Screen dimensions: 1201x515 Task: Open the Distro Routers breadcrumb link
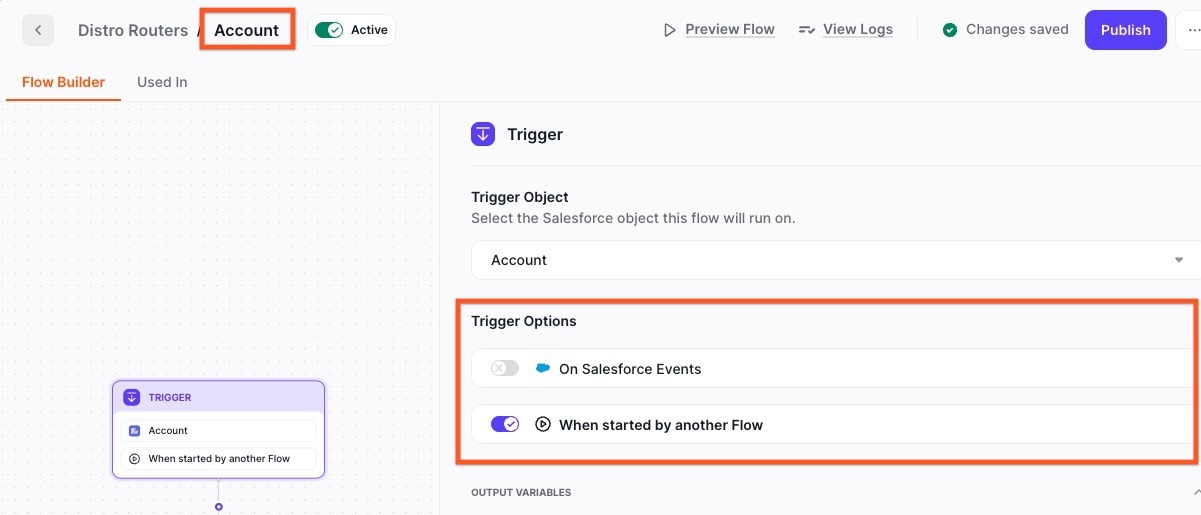[x=133, y=30]
